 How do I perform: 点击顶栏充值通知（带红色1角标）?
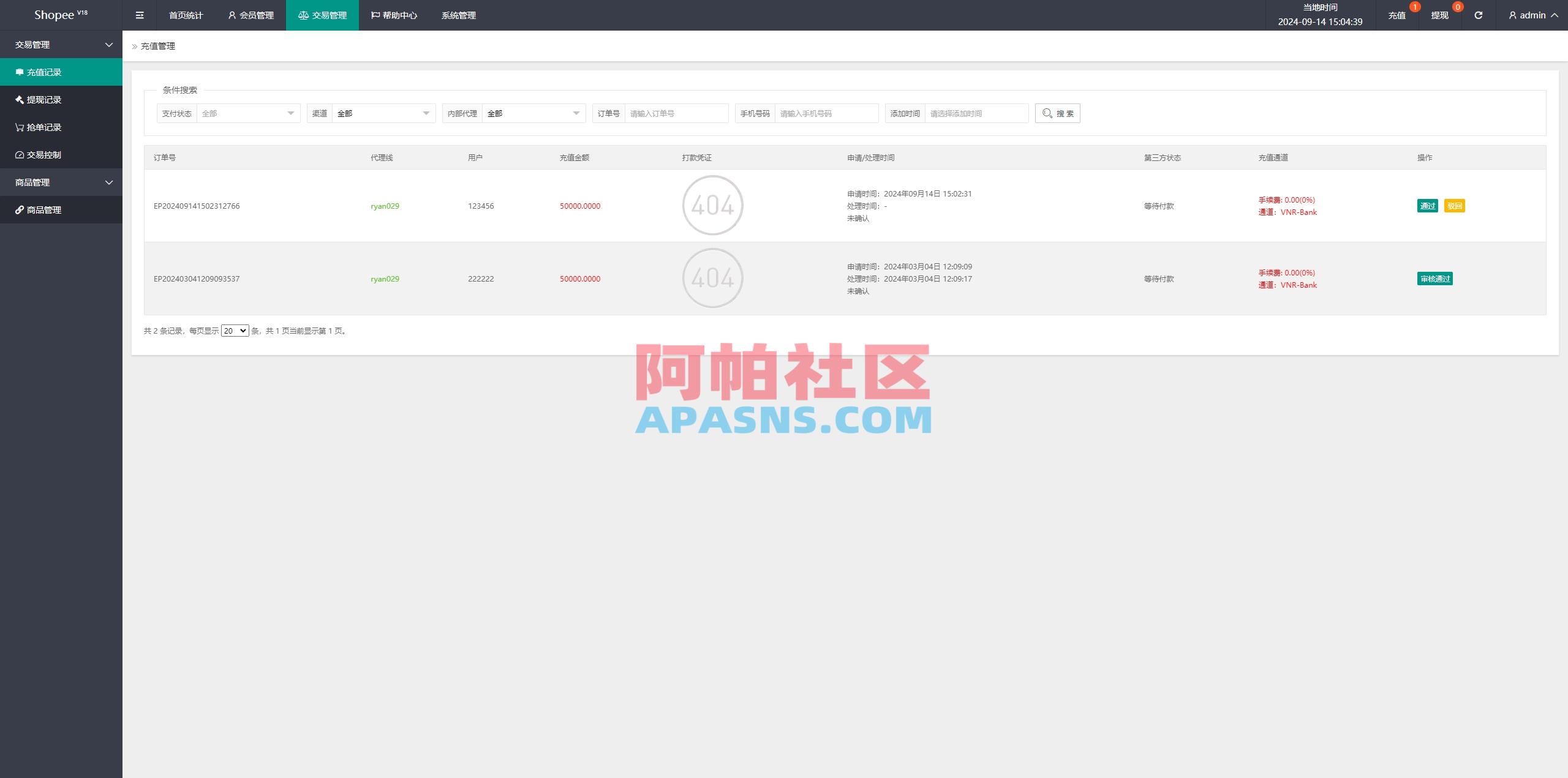[x=1397, y=15]
